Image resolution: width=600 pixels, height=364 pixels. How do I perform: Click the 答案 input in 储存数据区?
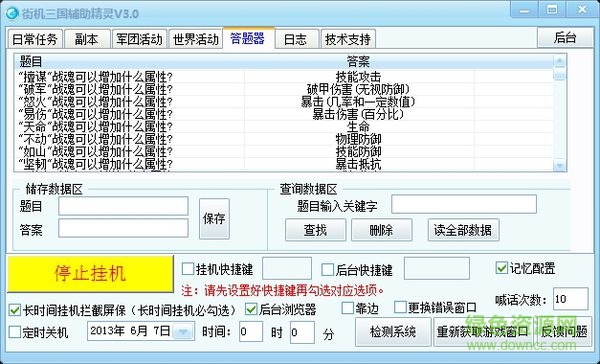pyautogui.click(x=123, y=229)
